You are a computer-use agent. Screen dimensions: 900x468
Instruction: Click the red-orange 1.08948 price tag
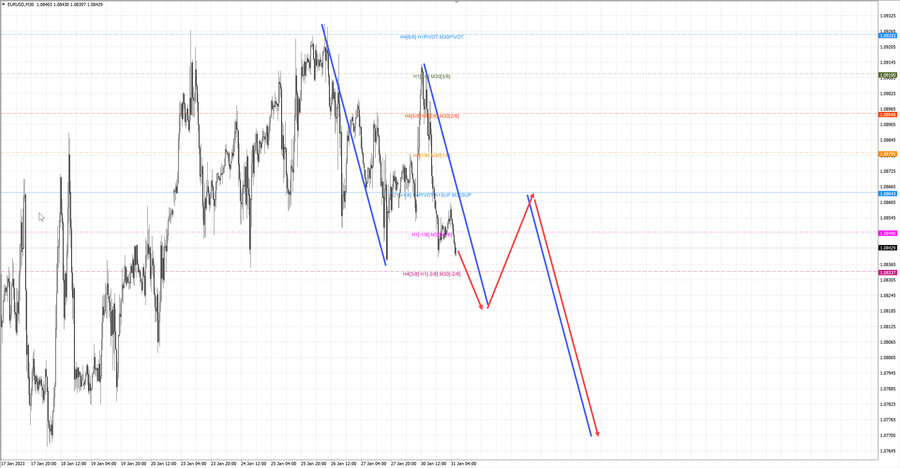(887, 114)
